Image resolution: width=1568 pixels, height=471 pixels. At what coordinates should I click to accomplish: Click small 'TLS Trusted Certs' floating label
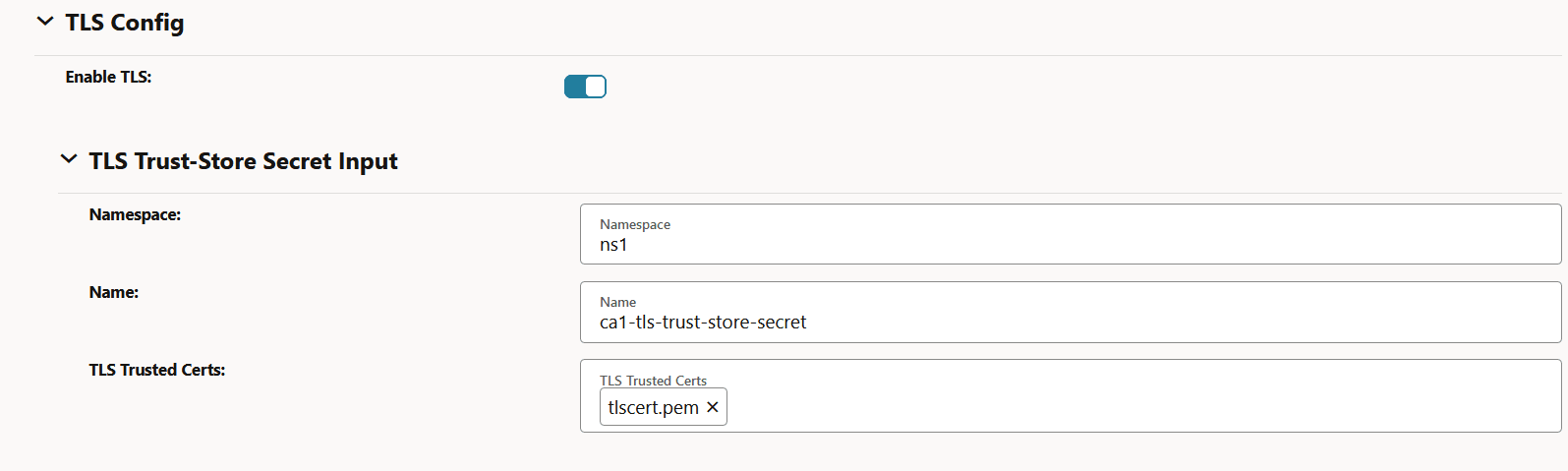(653, 381)
